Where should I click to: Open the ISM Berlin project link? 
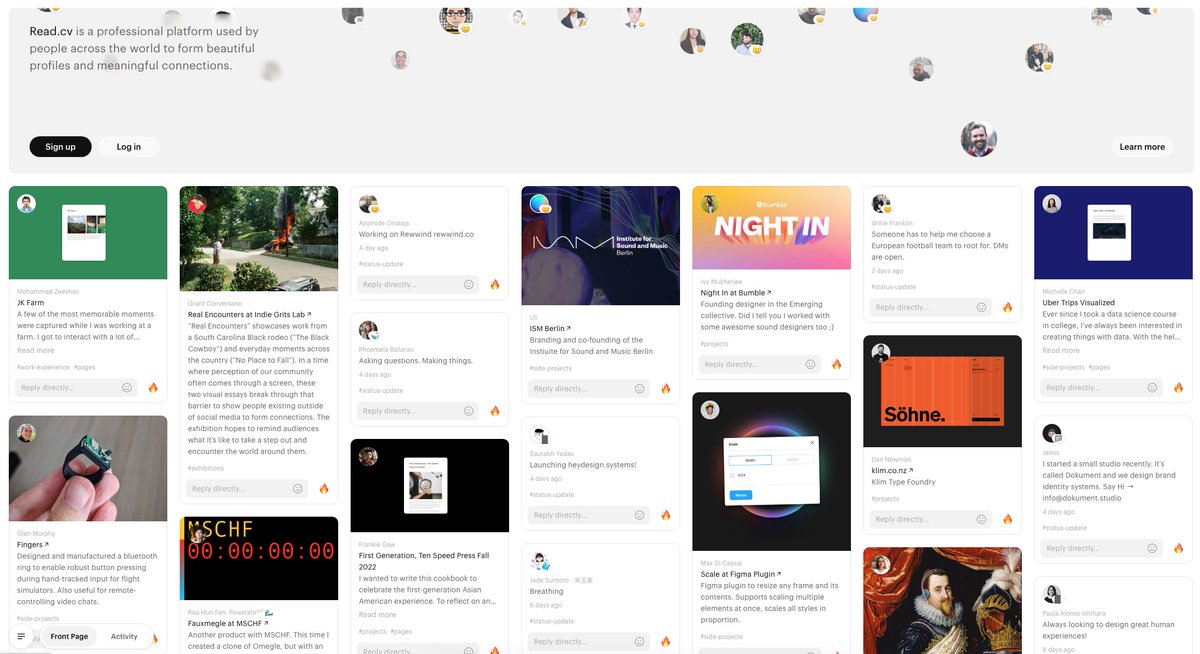click(551, 328)
